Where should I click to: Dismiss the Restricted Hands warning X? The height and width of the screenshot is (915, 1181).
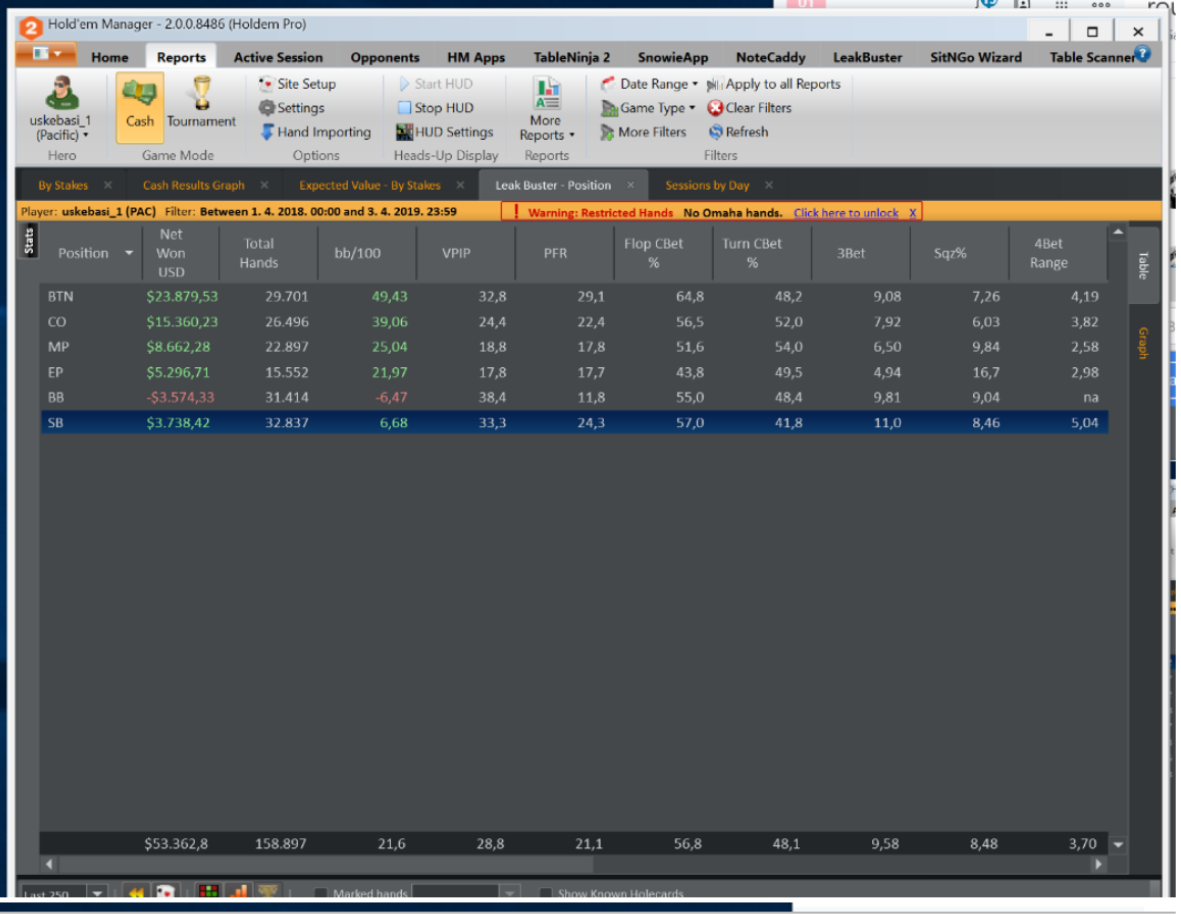tap(912, 213)
